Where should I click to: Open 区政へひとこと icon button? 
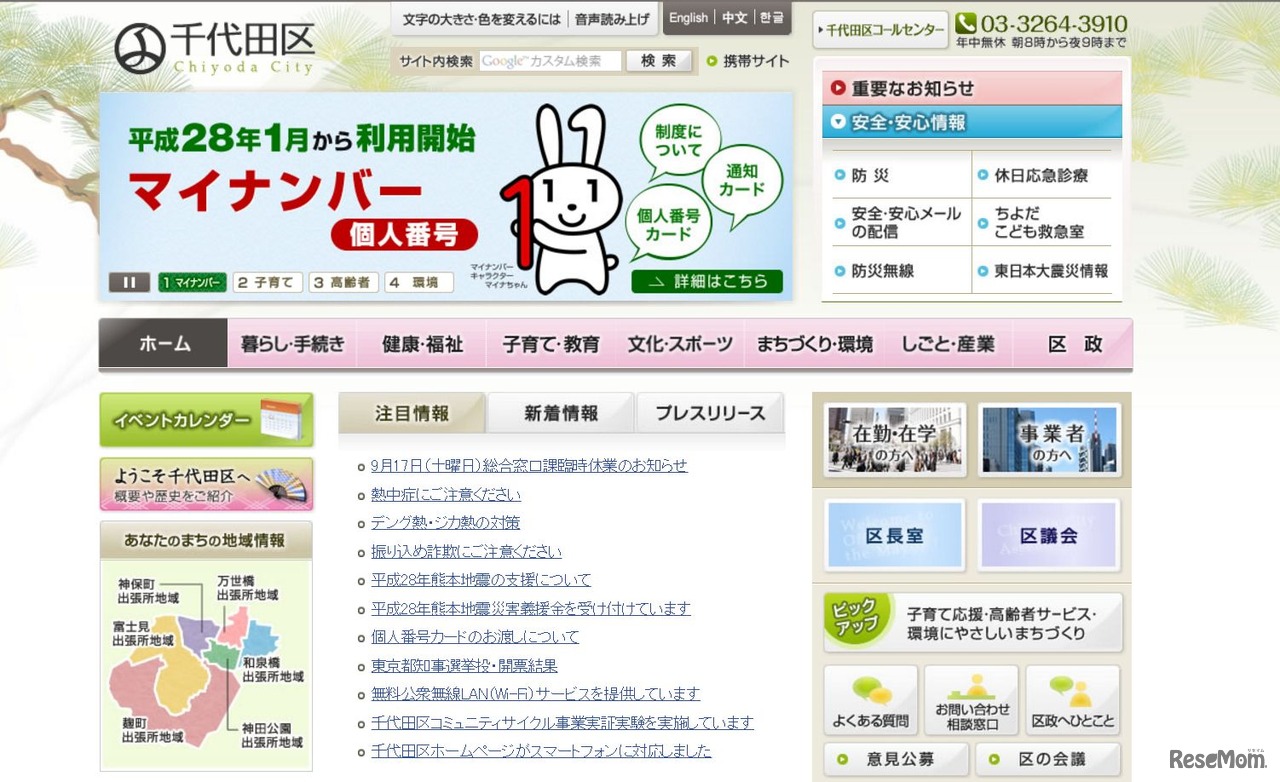pyautogui.click(x=1073, y=700)
